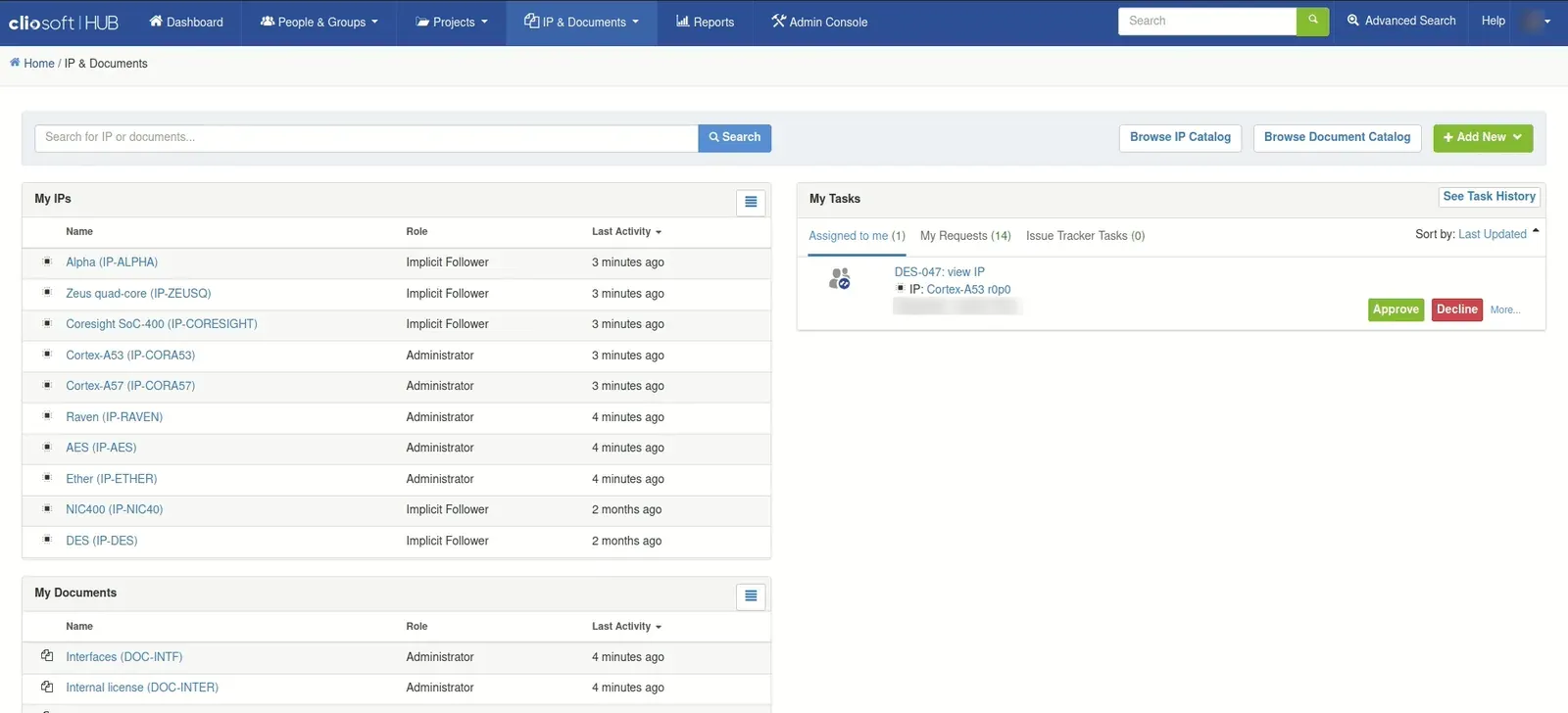Switch to Issue Tracker Tasks (0) tab
The width and height of the screenshot is (1568, 713).
(x=1085, y=236)
